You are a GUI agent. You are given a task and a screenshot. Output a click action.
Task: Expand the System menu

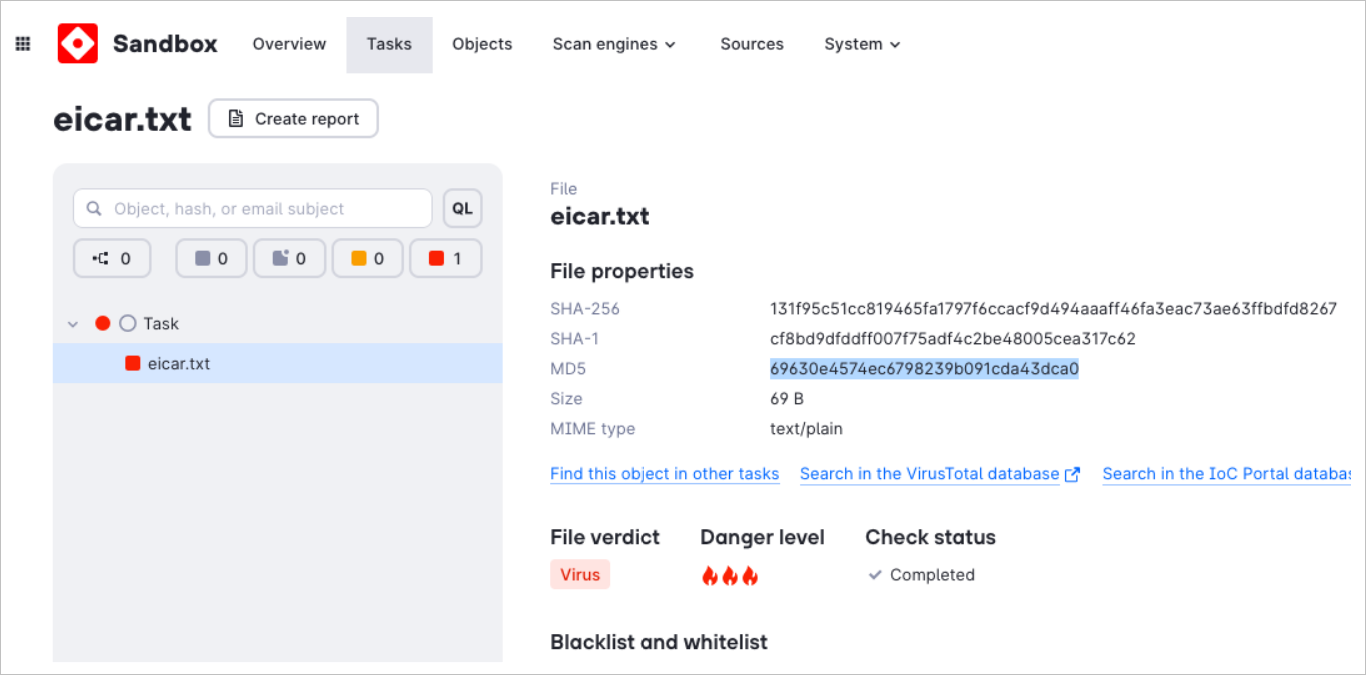[x=862, y=44]
